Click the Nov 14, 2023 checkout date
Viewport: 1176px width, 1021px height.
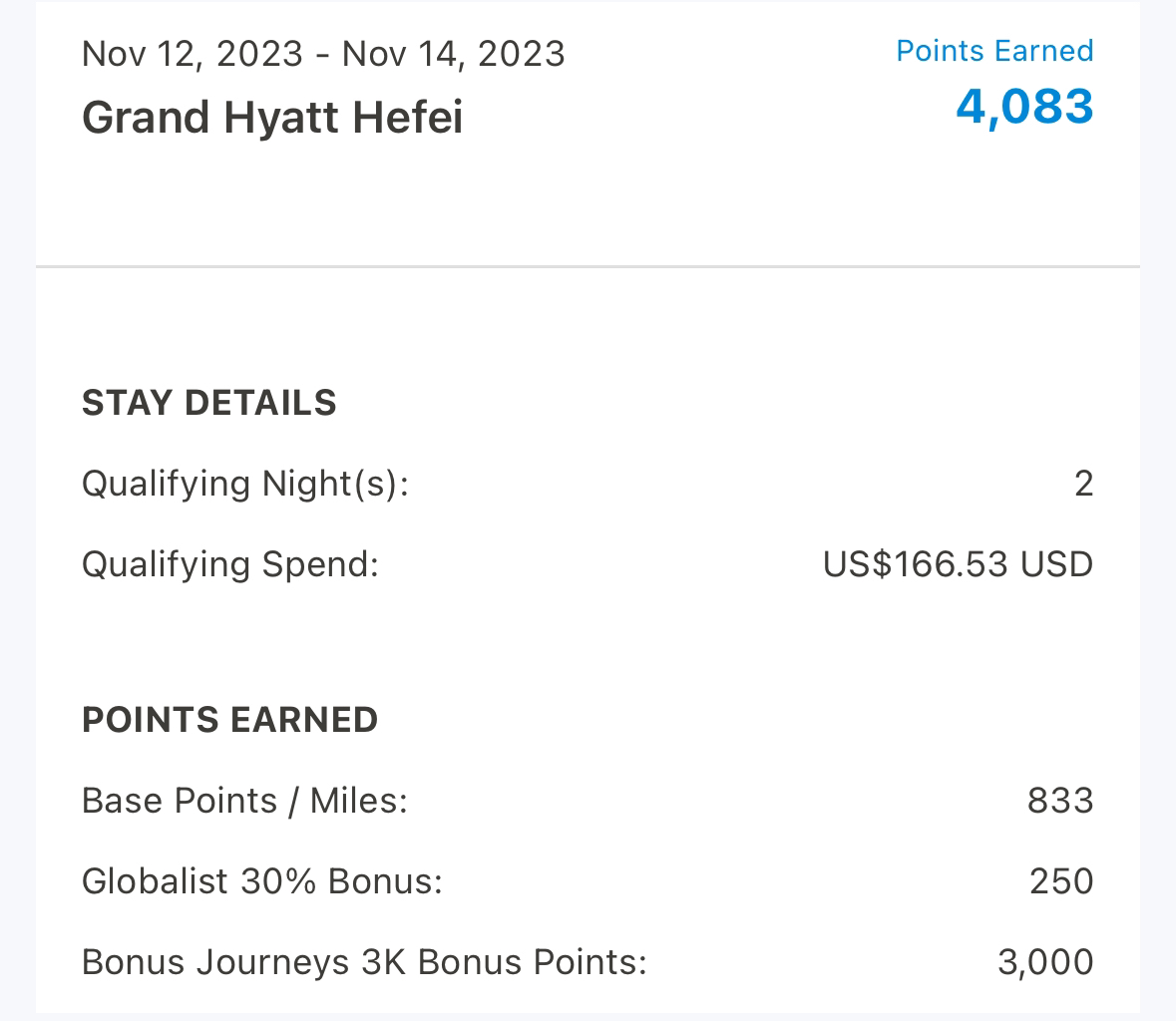[453, 55]
